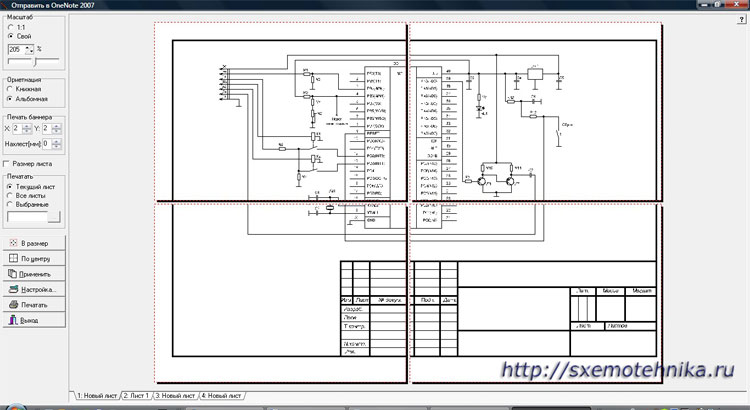This screenshot has height=410, width=750.
Task: Choose Альбомная landscape orientation
Action: coord(11,99)
